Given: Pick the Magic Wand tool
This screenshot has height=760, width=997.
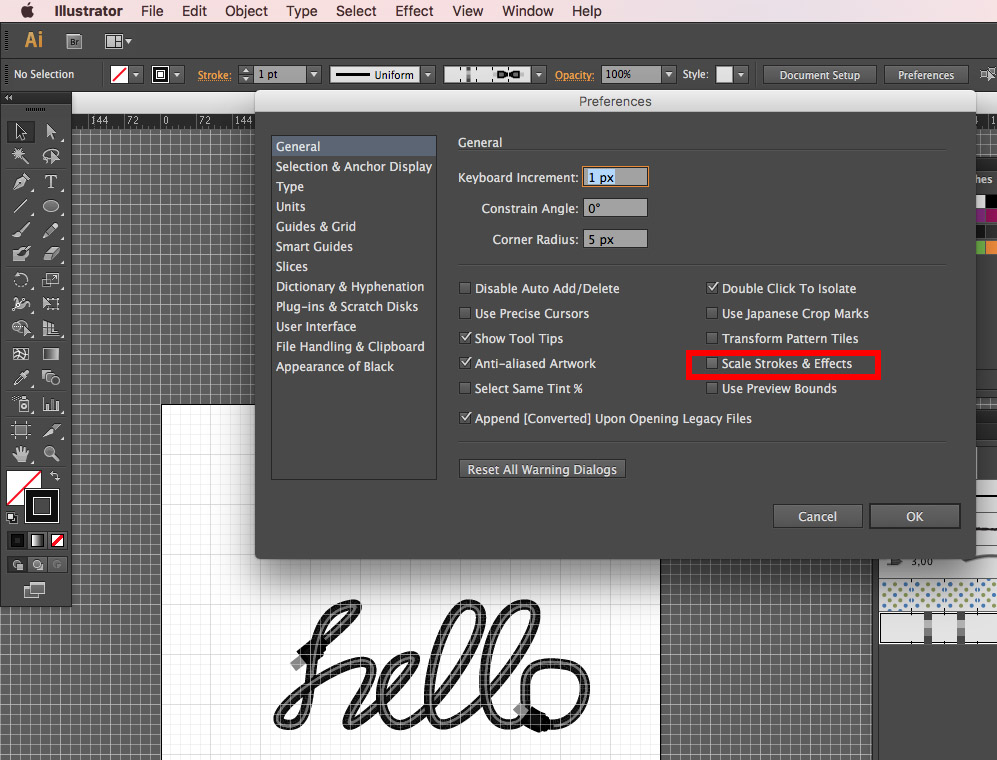Looking at the screenshot, I should [21, 157].
